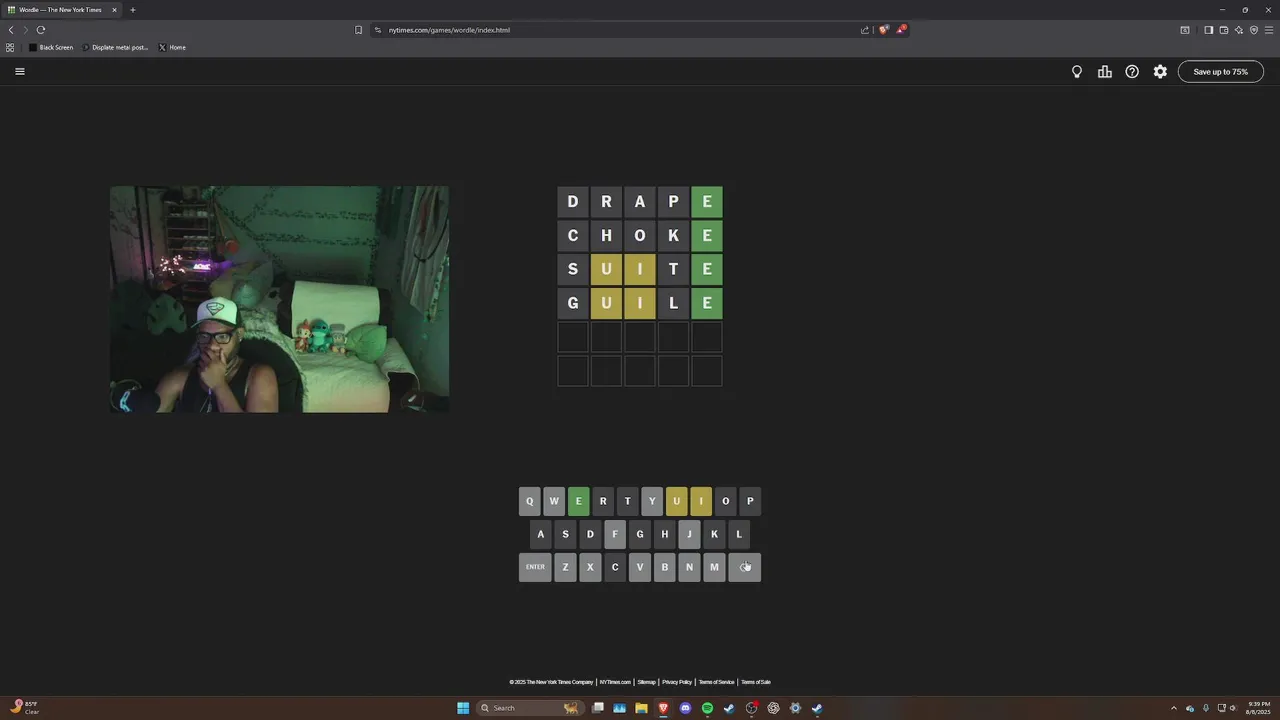Screen dimensions: 1280x720
Task: Click the webcam overlay video
Action: click(x=279, y=299)
